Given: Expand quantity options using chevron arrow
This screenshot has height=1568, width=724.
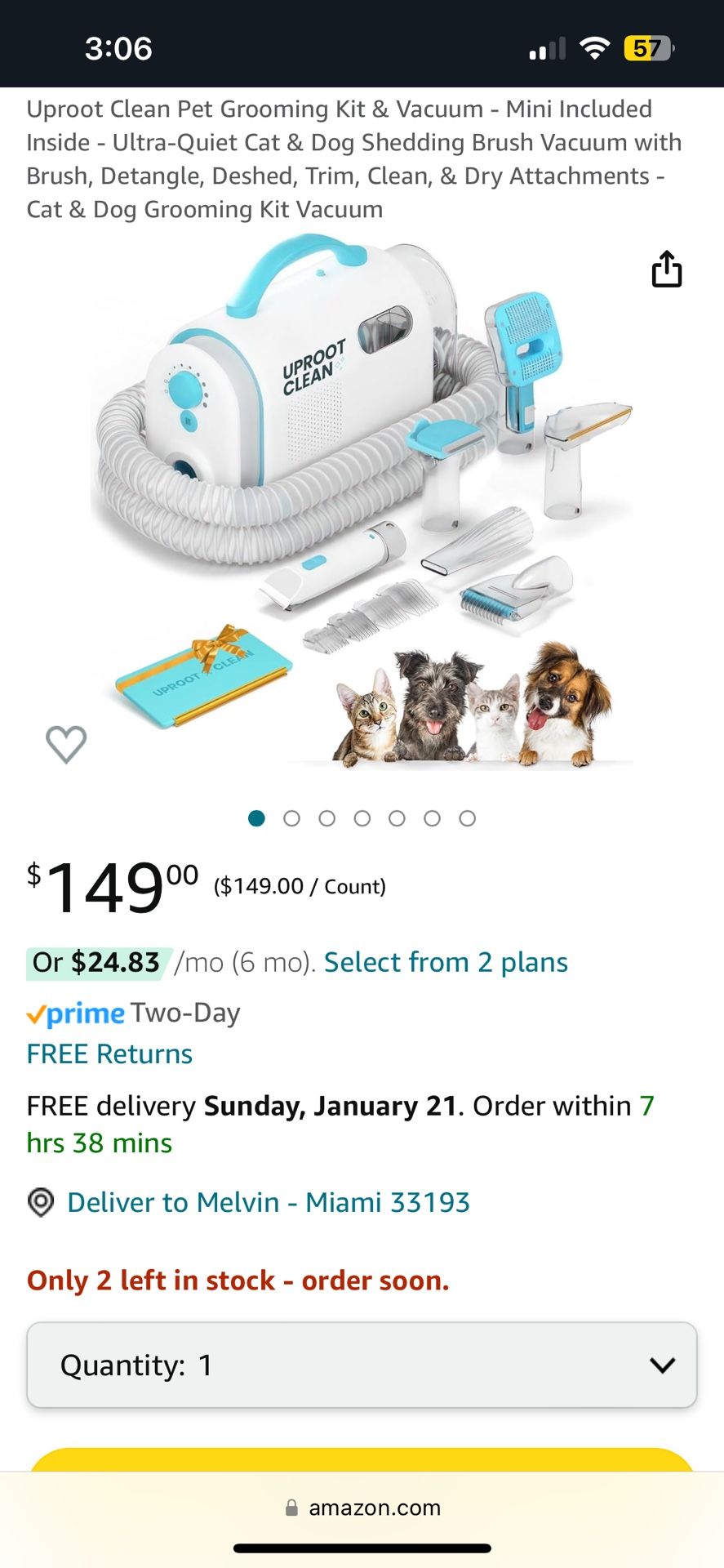Looking at the screenshot, I should pos(662,1365).
